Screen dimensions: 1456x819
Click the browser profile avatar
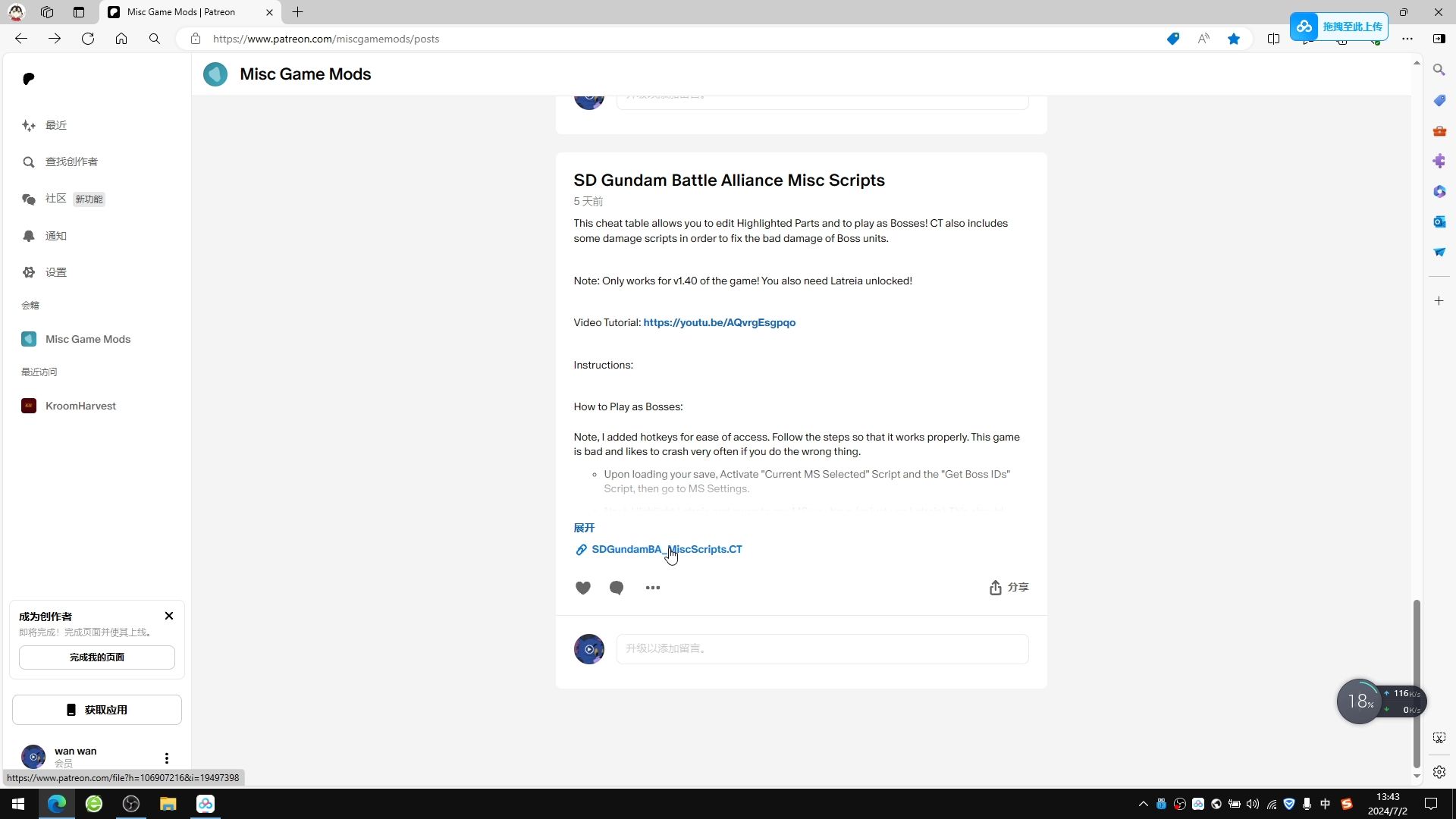(16, 12)
